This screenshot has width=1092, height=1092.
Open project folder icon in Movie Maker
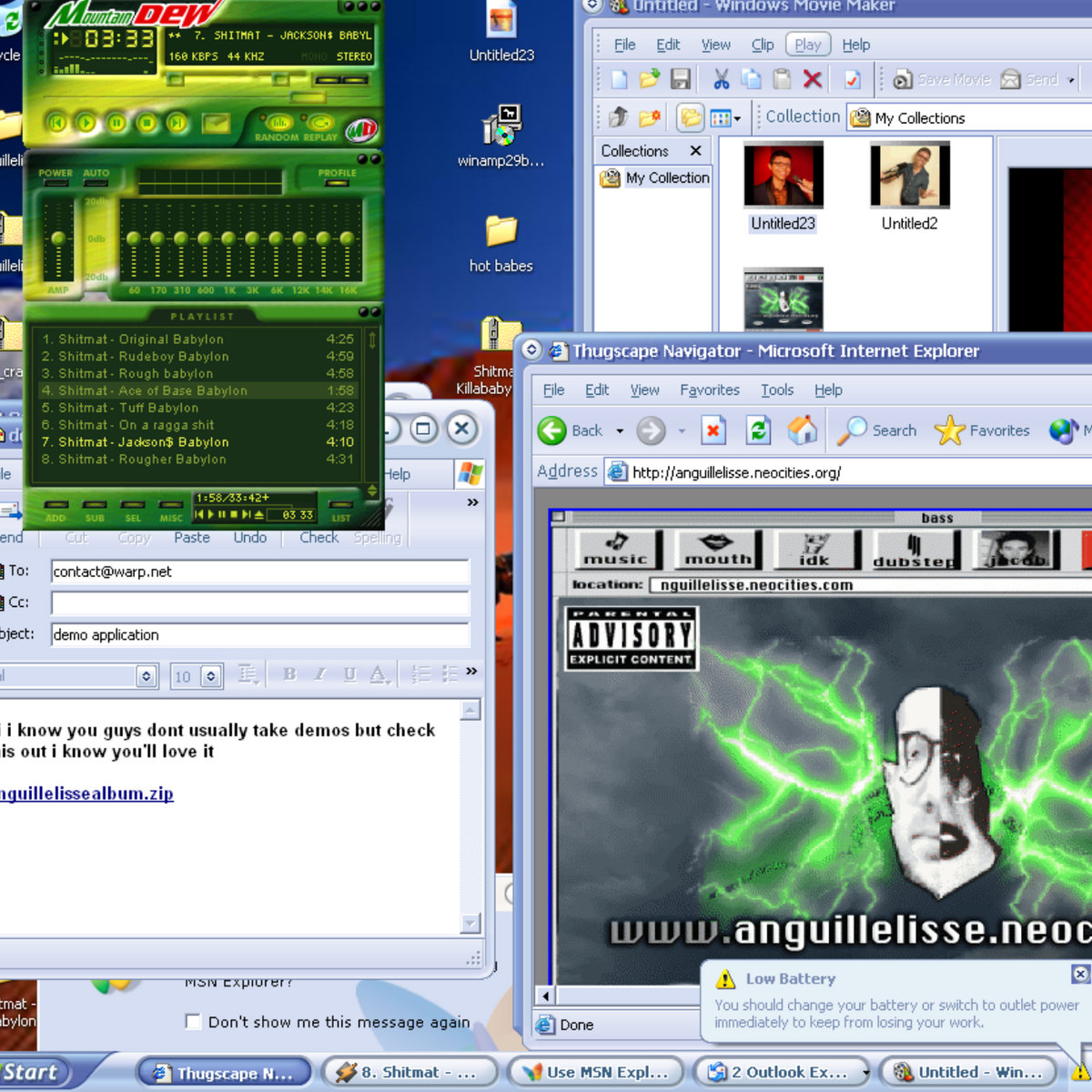650,80
